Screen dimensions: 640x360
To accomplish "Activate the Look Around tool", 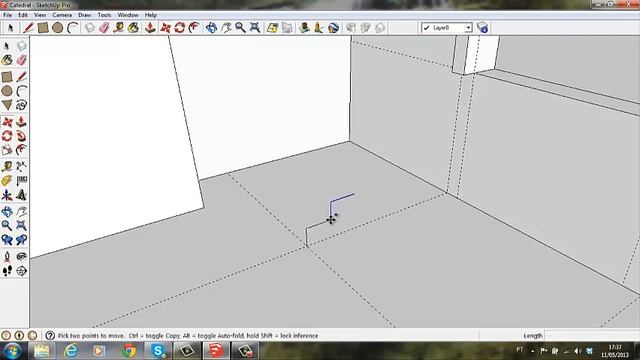I will pyautogui.click(x=21, y=256).
